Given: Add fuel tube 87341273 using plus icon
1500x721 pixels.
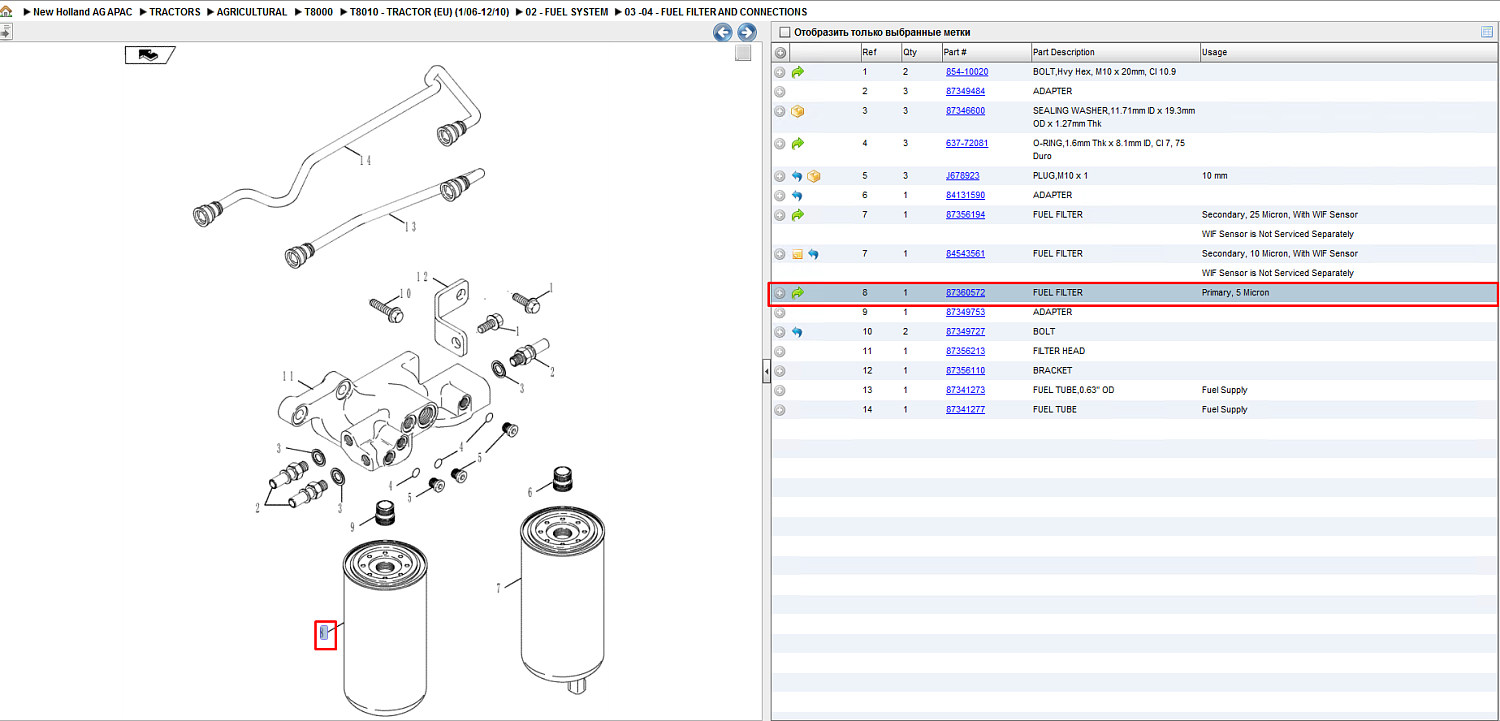Looking at the screenshot, I should (780, 390).
